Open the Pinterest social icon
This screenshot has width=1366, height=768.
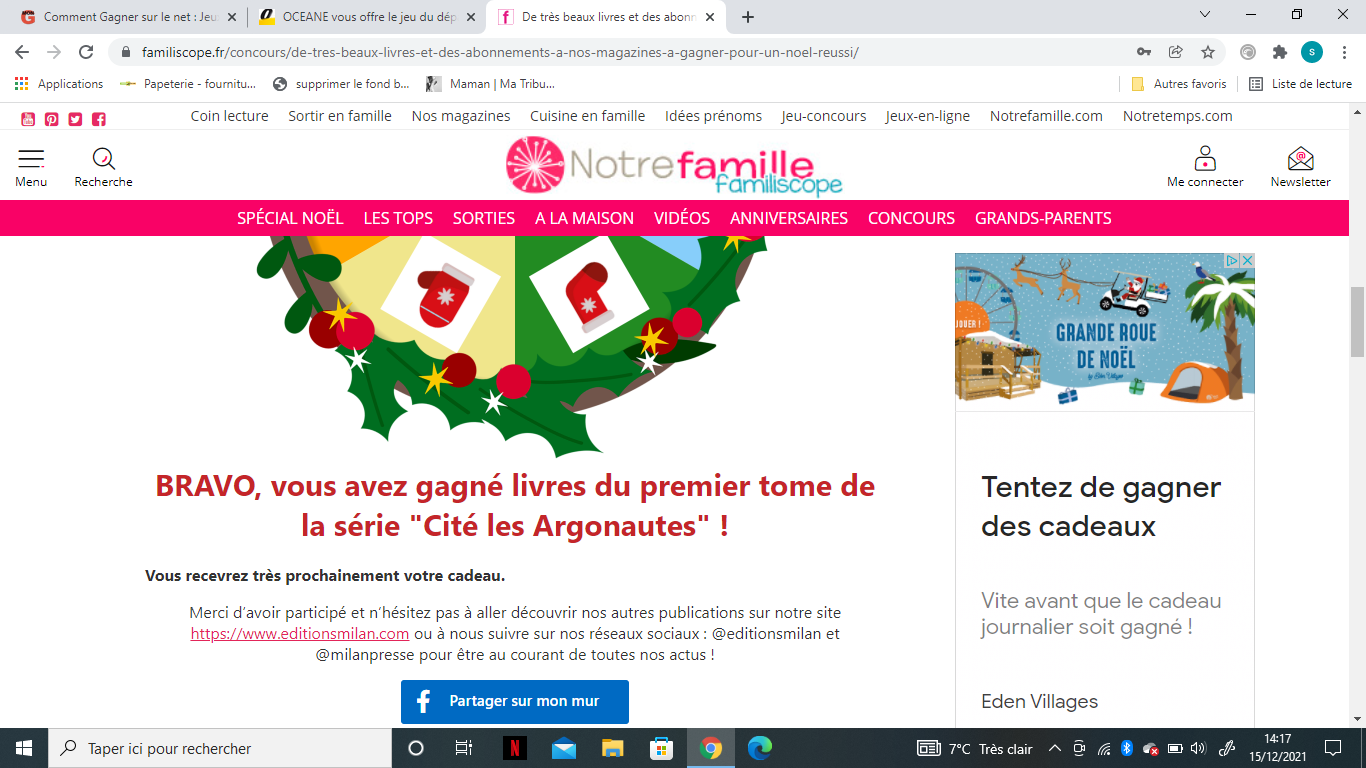pos(51,119)
